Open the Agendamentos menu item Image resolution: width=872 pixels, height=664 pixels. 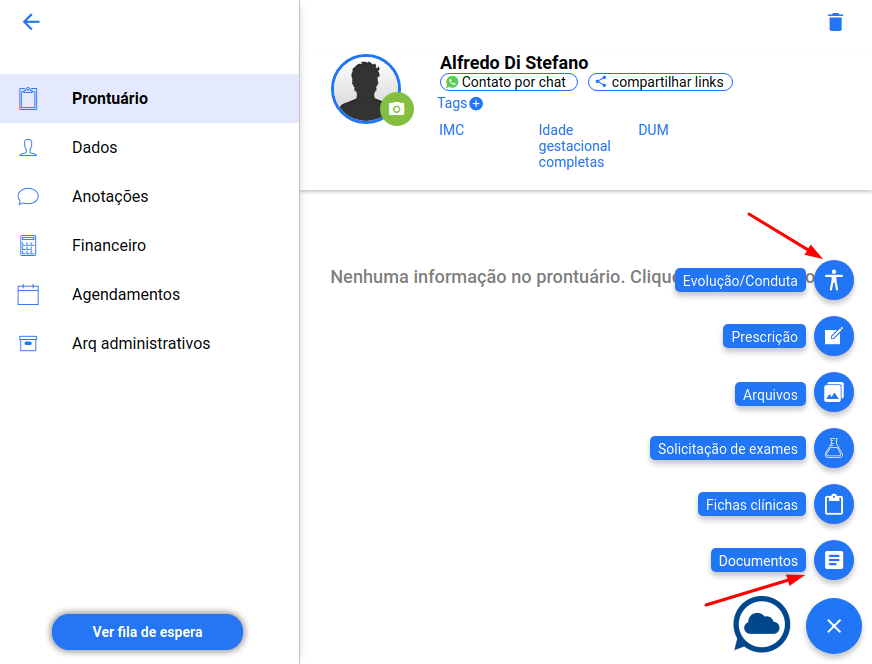click(x=150, y=294)
